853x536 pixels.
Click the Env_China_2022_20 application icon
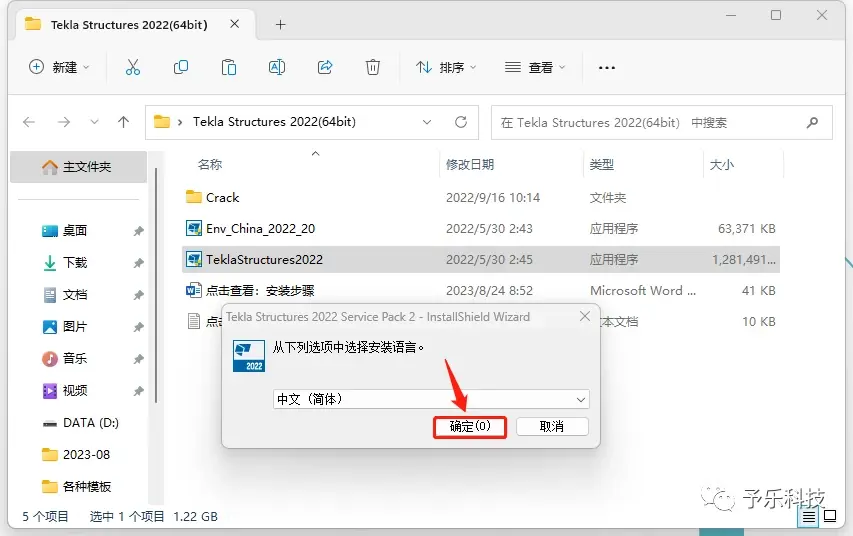(x=194, y=228)
